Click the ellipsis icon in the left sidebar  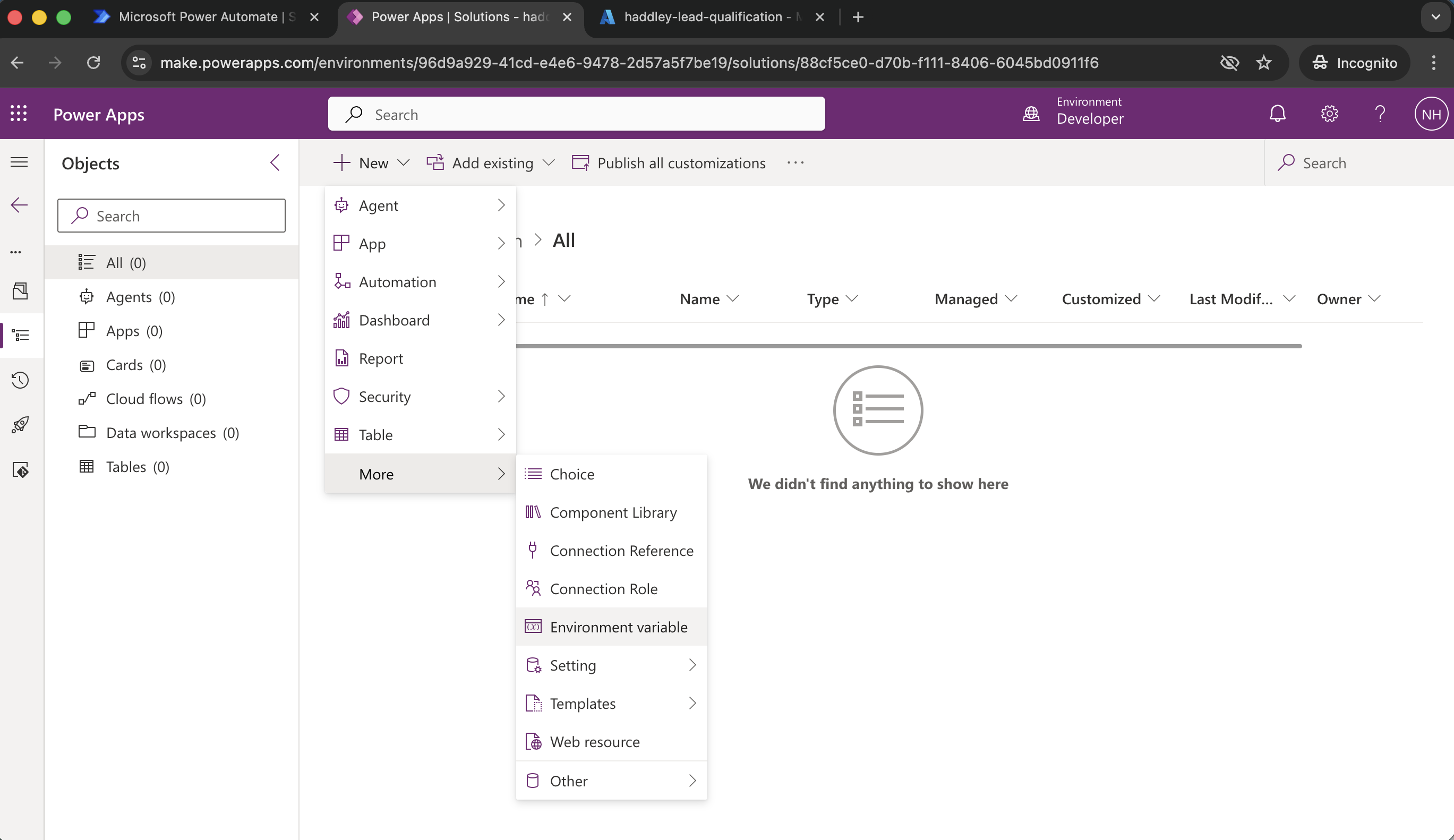click(15, 252)
